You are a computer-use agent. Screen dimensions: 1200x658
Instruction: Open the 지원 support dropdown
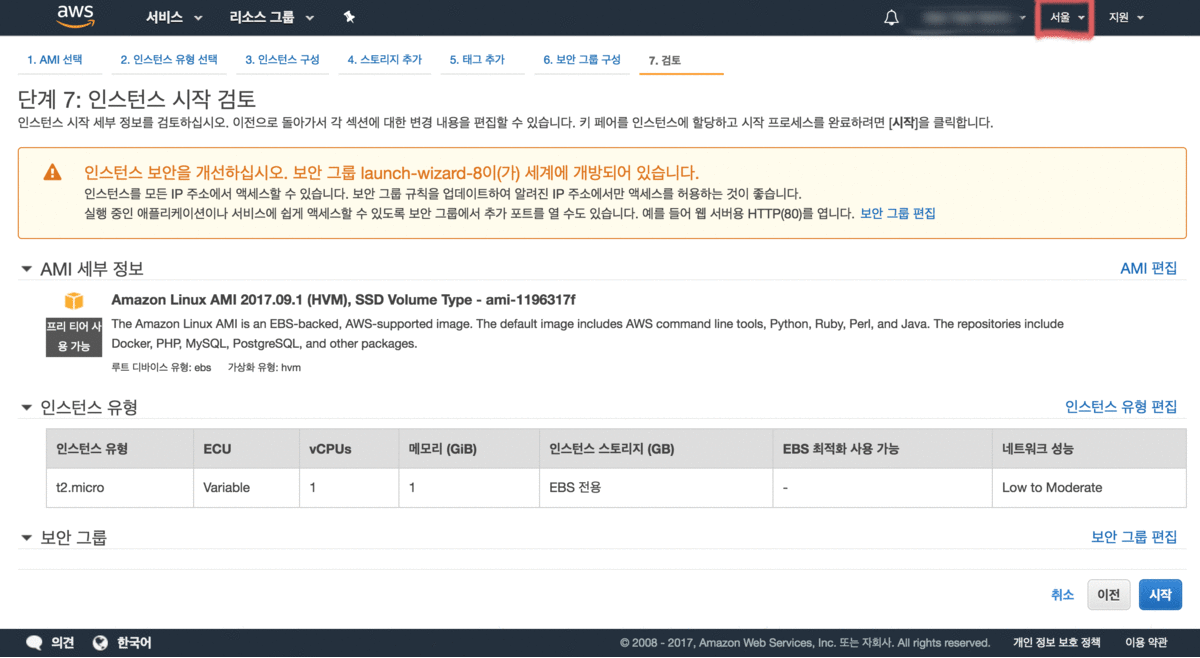(x=1125, y=17)
